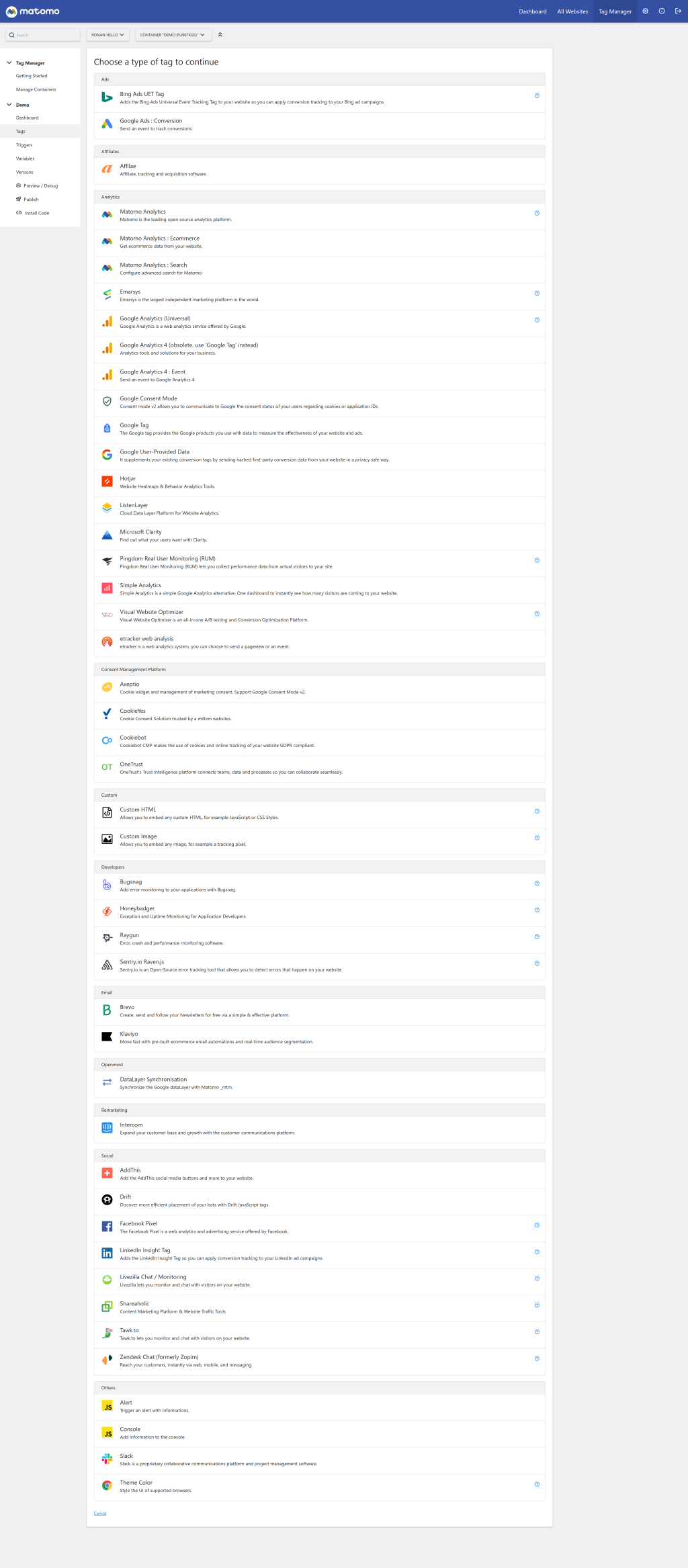Collapse the Demo sidebar section
Viewport: 688px width, 1568px height.
point(9,105)
